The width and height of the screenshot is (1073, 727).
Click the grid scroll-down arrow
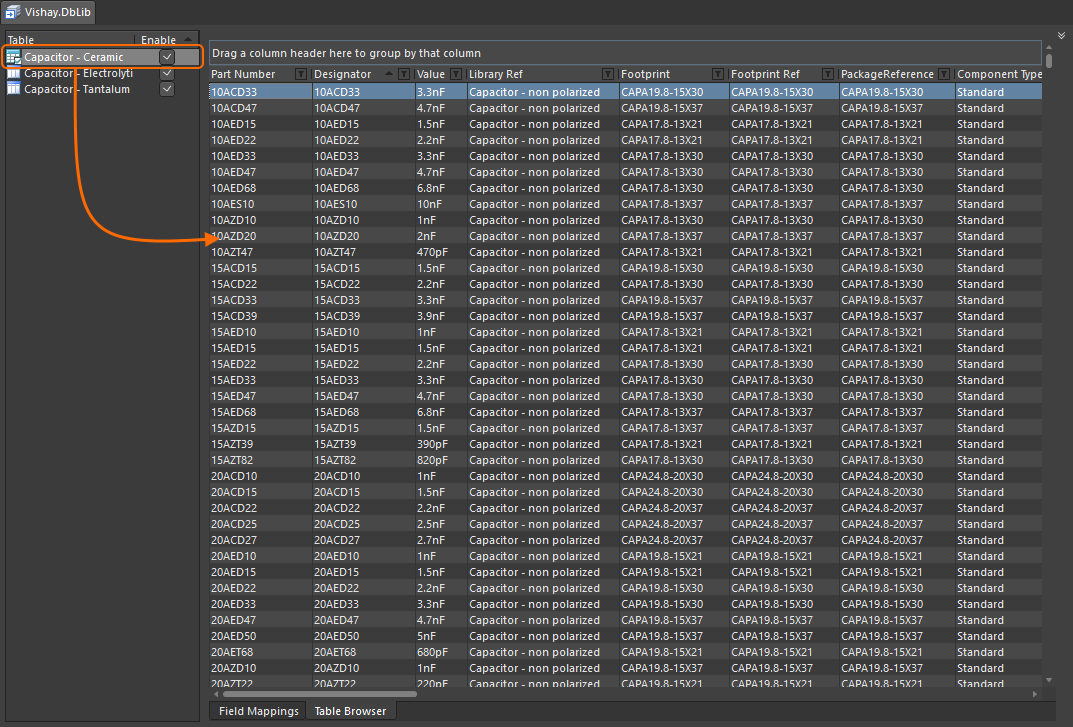[x=1049, y=680]
